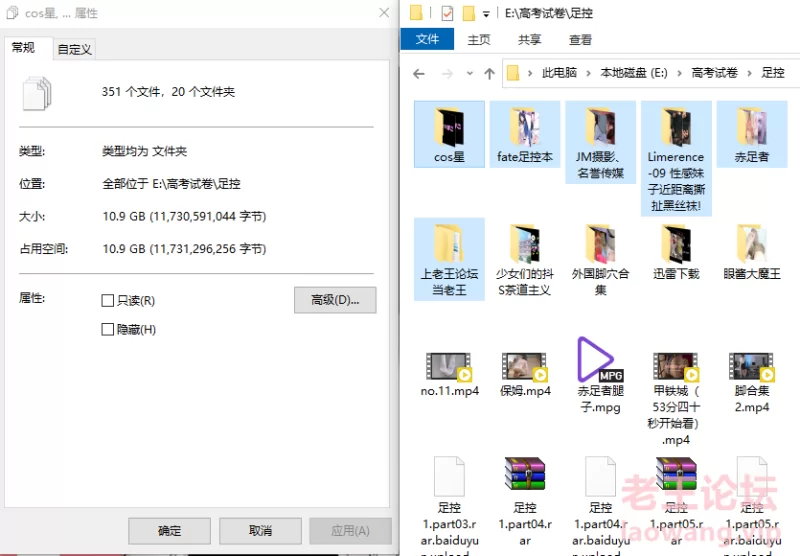Select the 上老王论坛当老王 folder
Screen dimensions: 800x556
449,259
